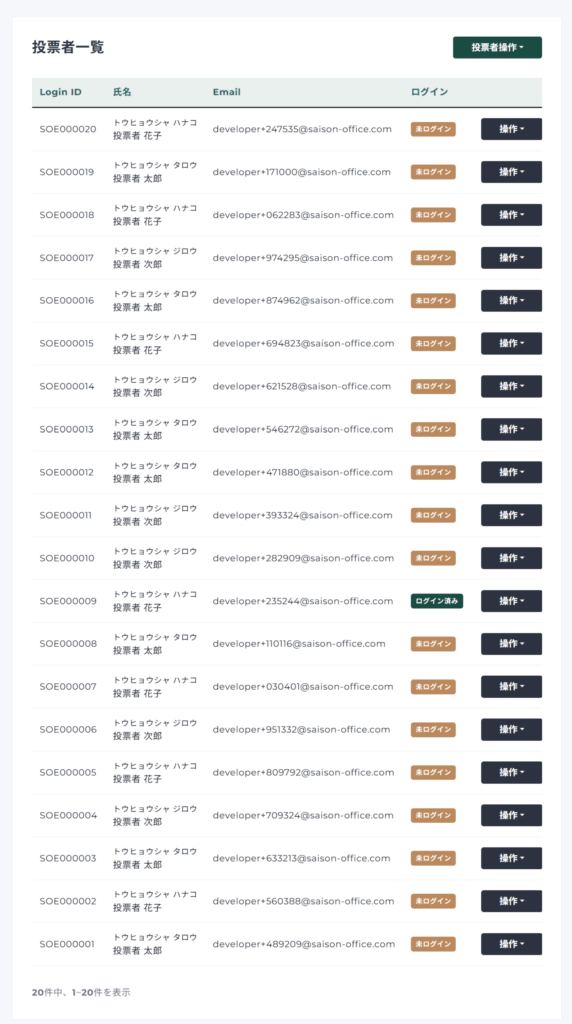Click the 氏名 column header
This screenshot has height=1024, width=572.
click(x=122, y=92)
